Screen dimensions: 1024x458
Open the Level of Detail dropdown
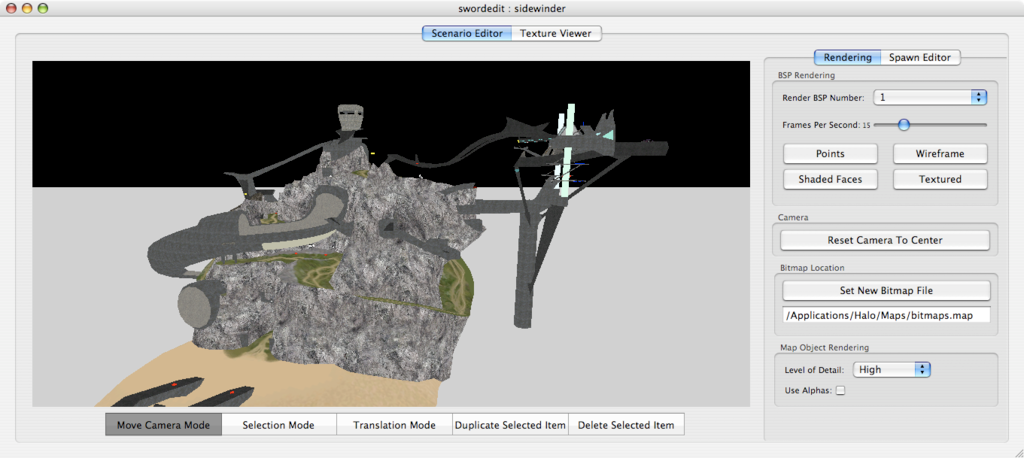tap(891, 370)
